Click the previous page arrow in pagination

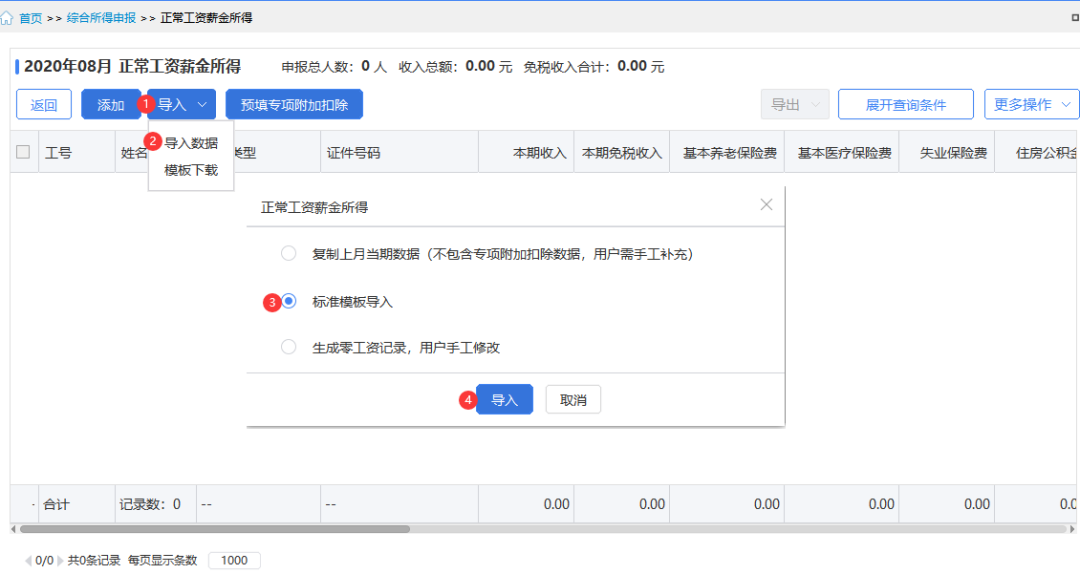pos(28,561)
